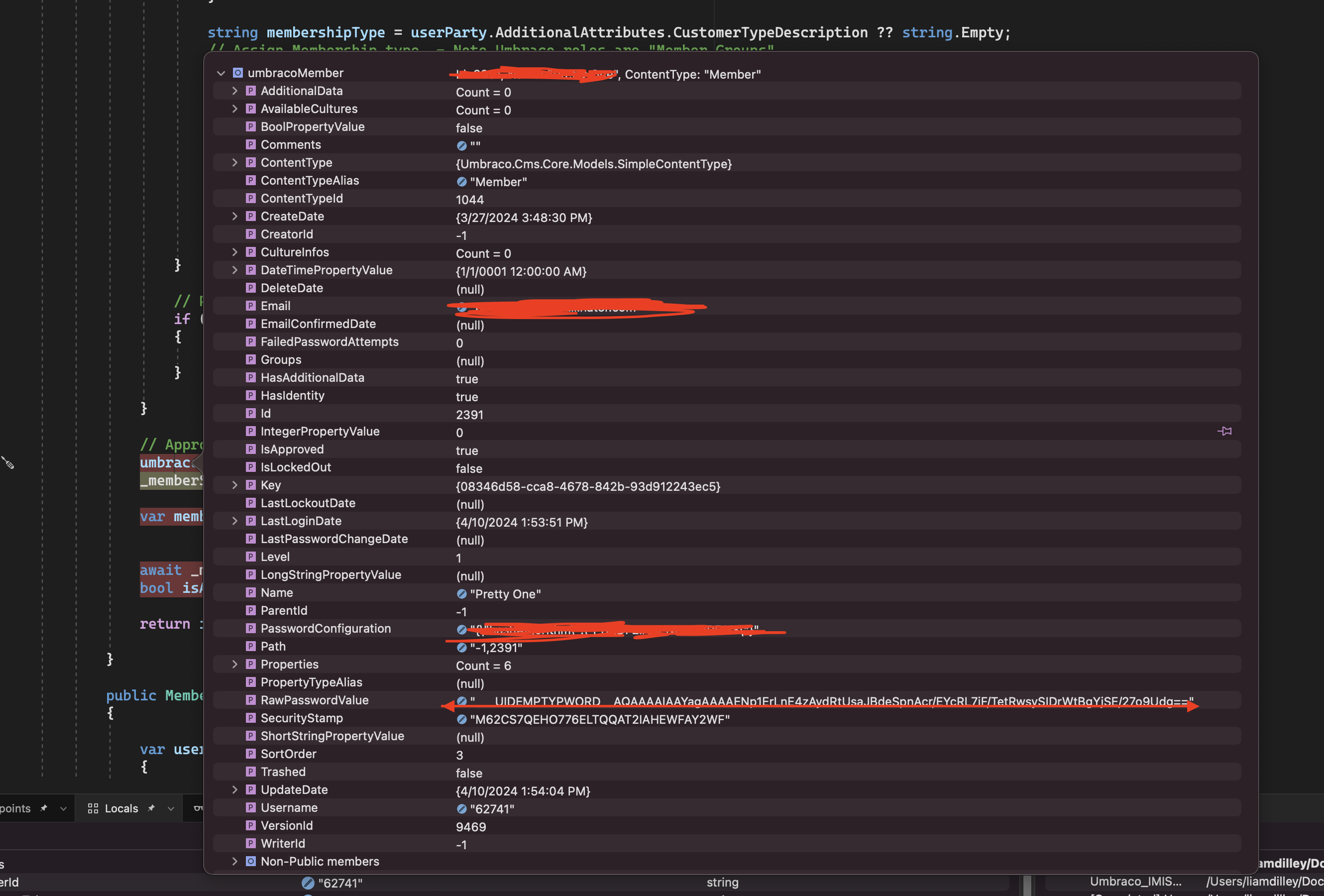The height and width of the screenshot is (896, 1324).
Task: Expand Non-Public members node
Action: click(x=235, y=861)
